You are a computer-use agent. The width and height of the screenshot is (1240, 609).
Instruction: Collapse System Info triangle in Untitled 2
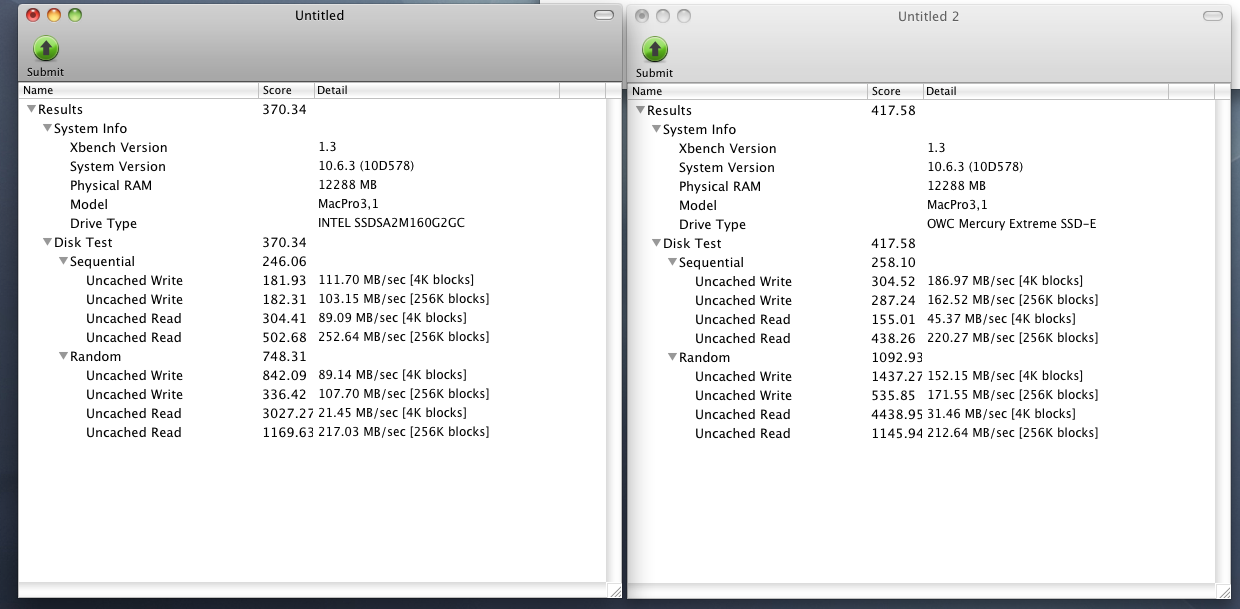[656, 129]
